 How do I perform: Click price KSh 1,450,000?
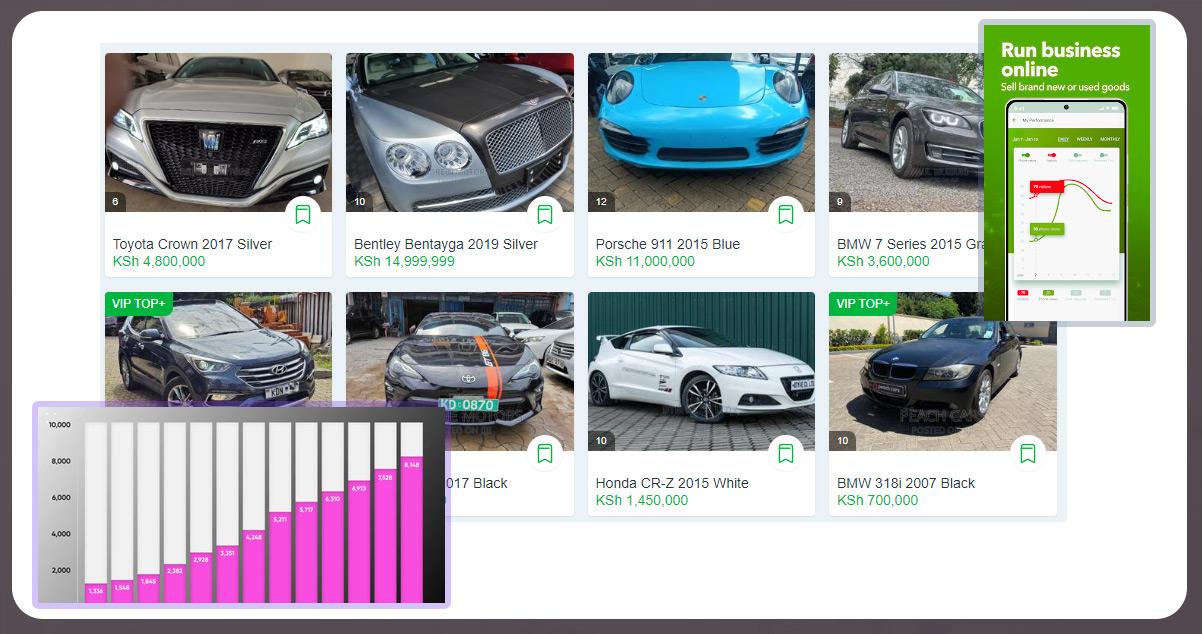642,501
